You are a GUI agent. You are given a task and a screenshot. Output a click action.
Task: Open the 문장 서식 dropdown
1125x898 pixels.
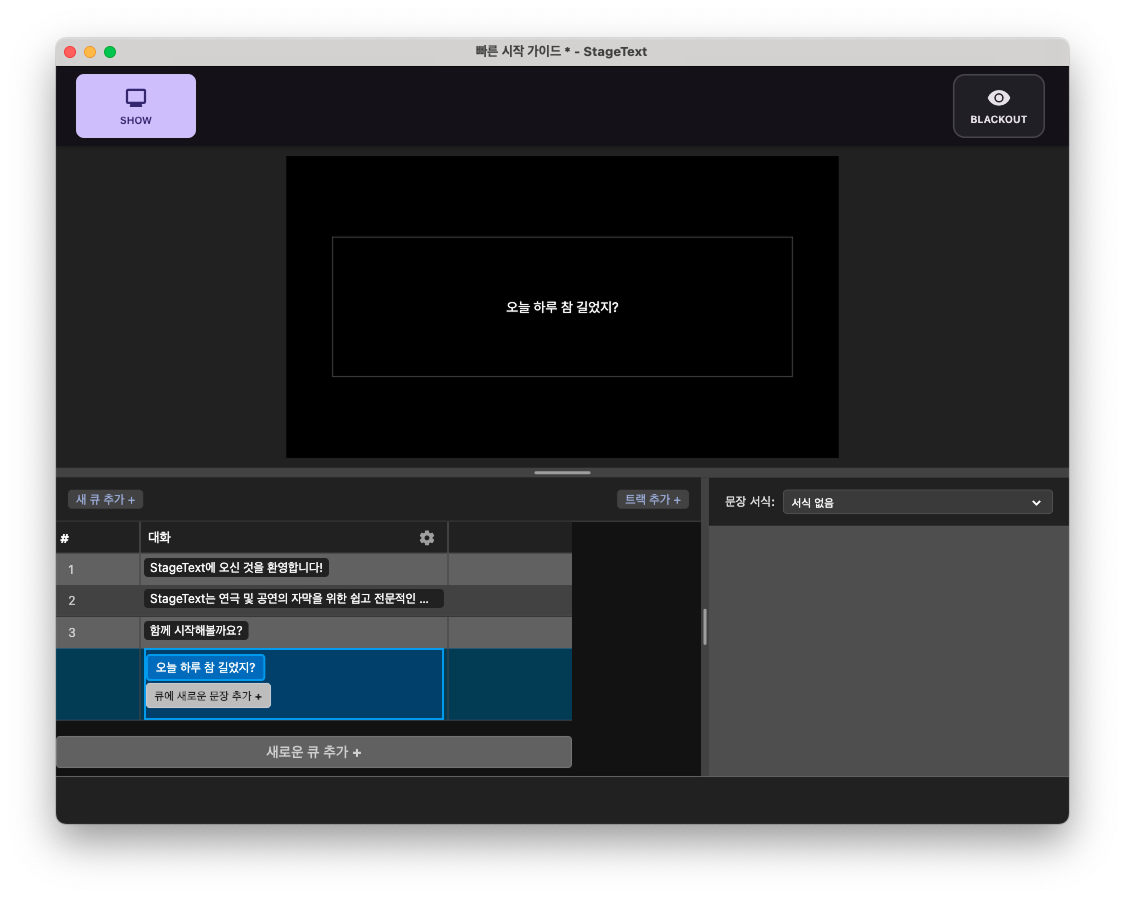point(916,501)
